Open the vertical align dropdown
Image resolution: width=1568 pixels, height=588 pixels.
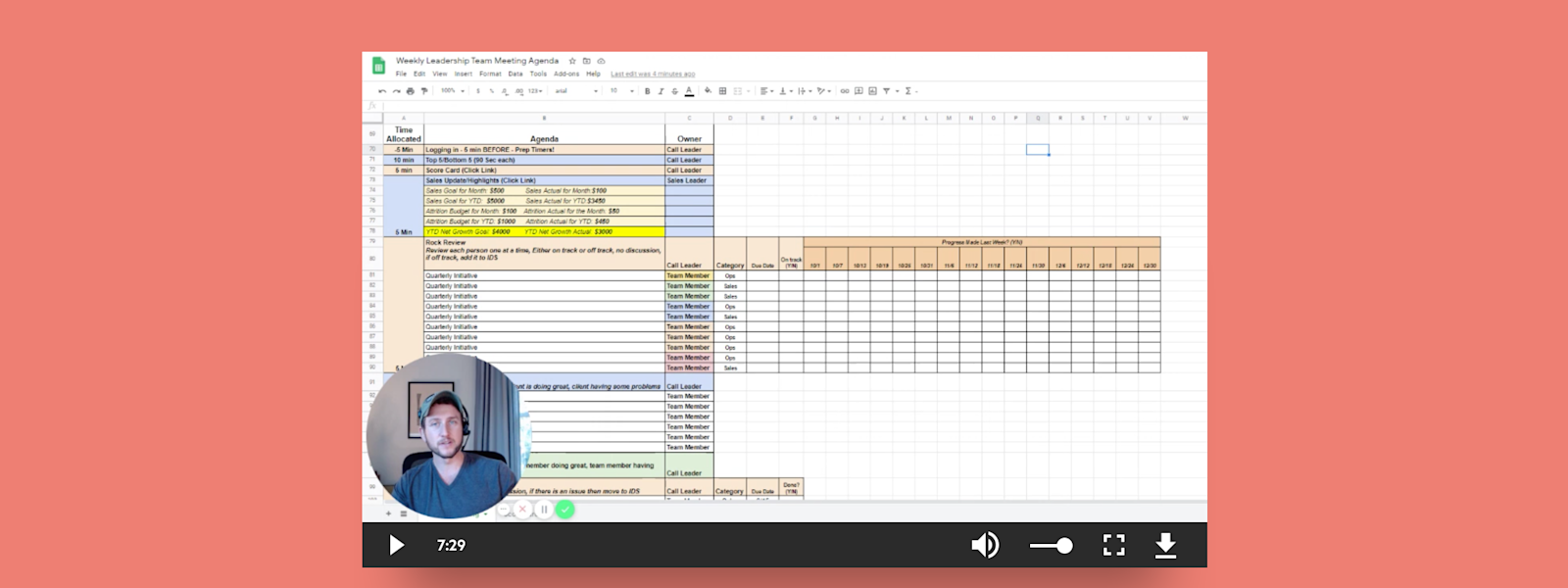click(786, 91)
